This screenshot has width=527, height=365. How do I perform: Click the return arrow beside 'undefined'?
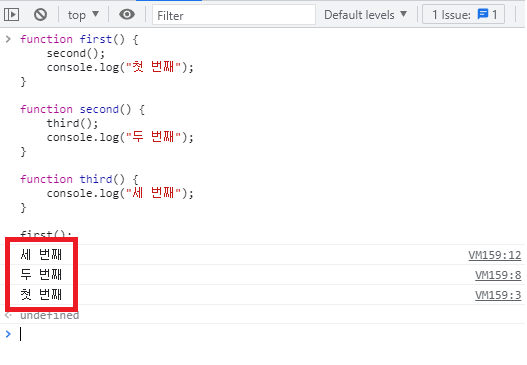pyautogui.click(x=8, y=315)
